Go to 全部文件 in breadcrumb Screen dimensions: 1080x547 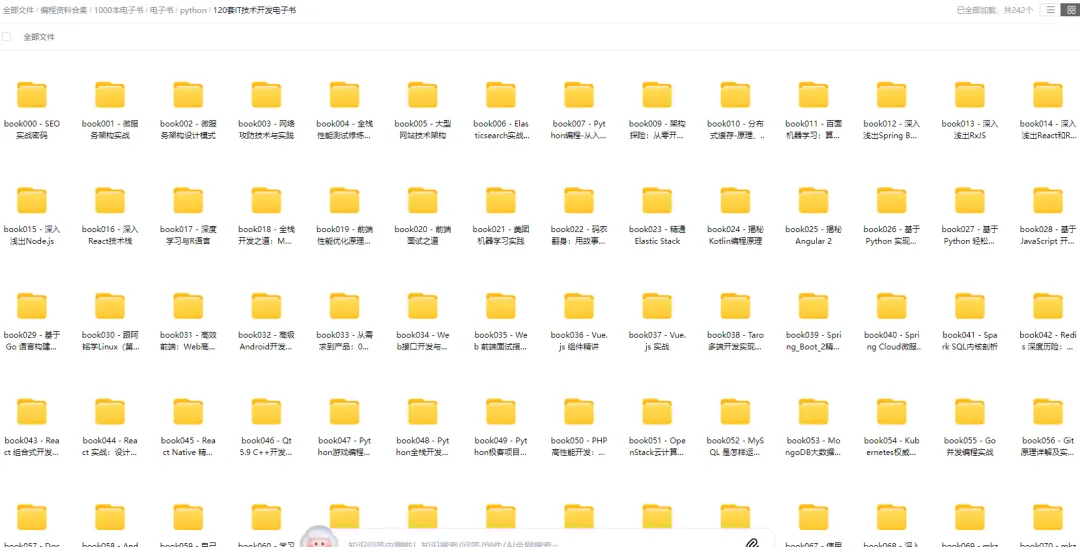coord(18,10)
